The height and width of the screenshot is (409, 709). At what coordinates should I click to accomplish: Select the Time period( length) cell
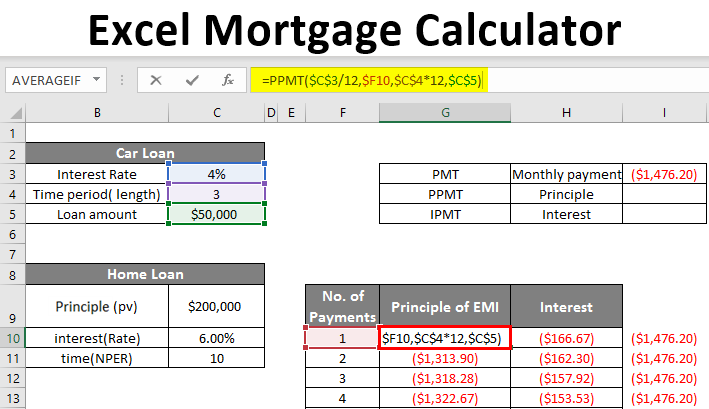pyautogui.click(x=97, y=194)
